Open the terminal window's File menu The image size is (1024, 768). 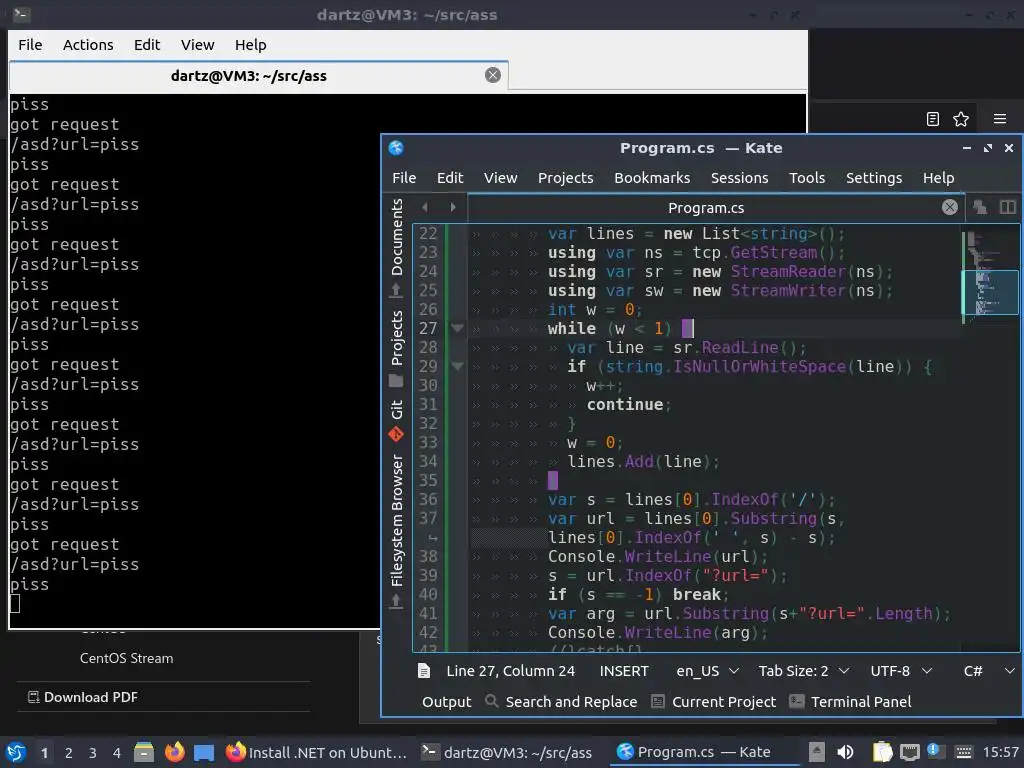coord(30,44)
